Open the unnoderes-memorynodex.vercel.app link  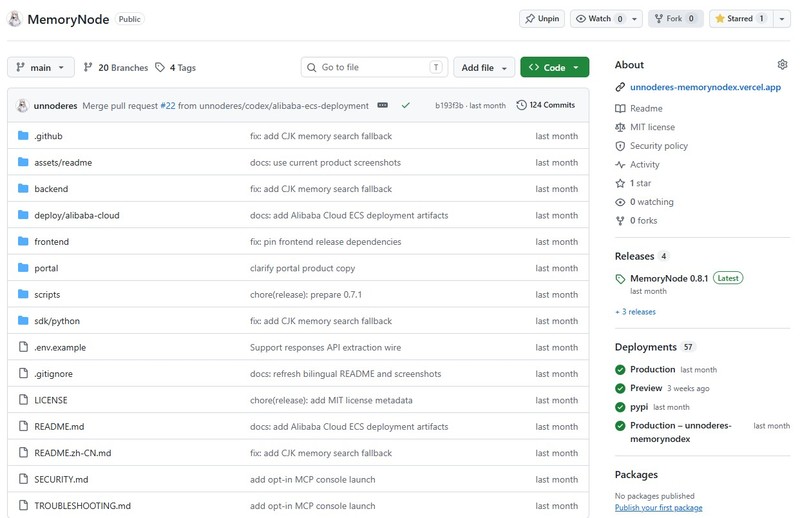(x=705, y=87)
